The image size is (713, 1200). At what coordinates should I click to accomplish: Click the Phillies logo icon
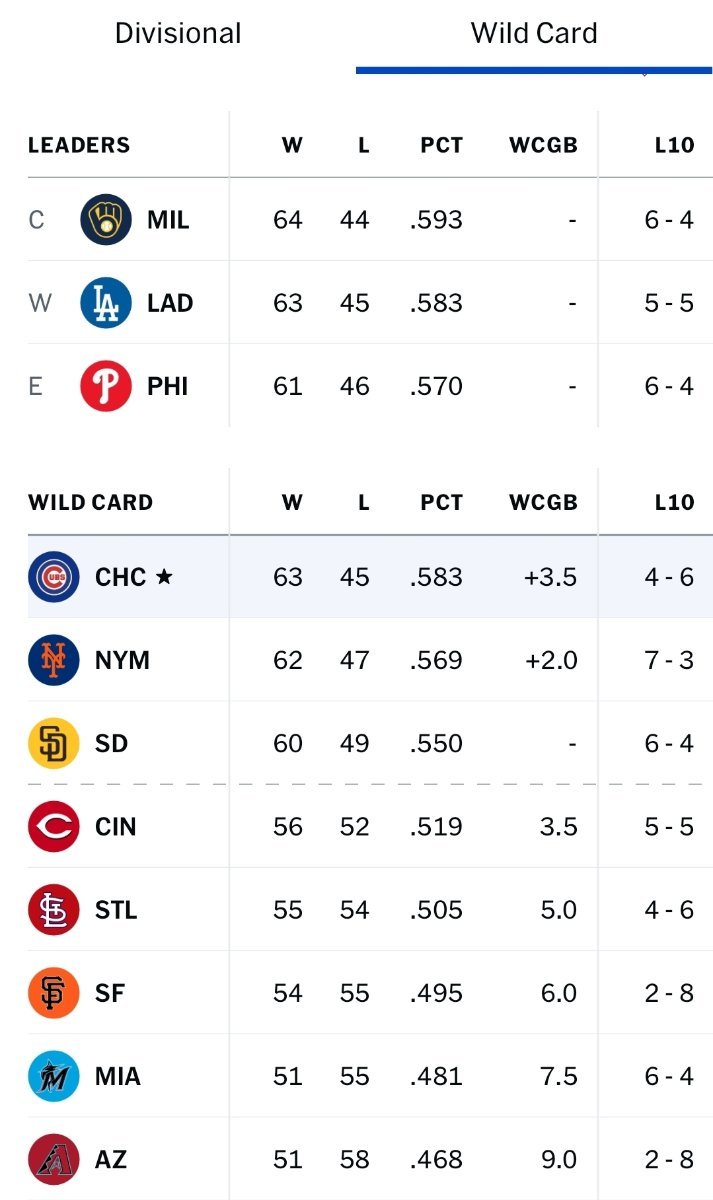click(105, 386)
